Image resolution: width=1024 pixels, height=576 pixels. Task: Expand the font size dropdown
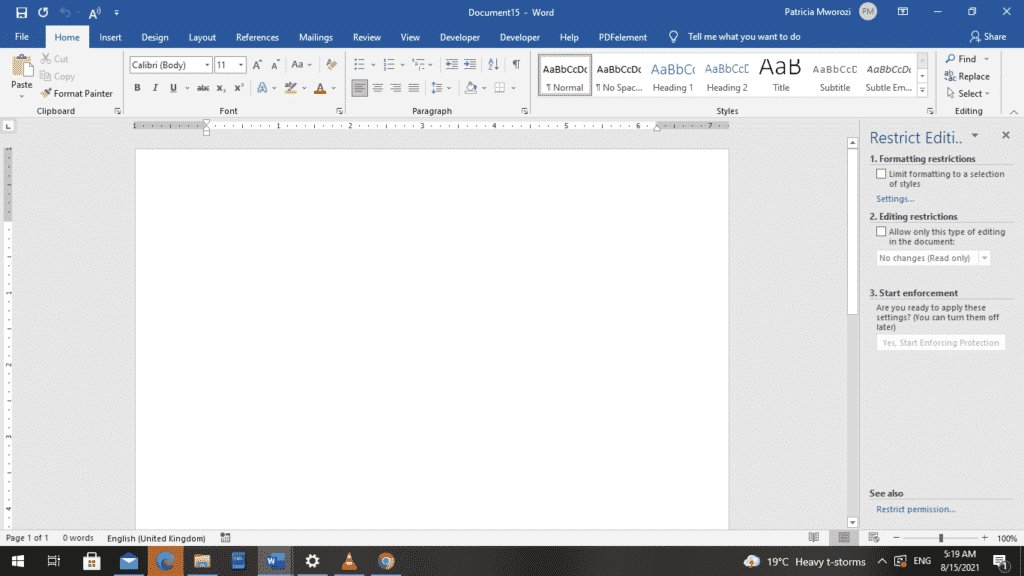click(x=241, y=65)
